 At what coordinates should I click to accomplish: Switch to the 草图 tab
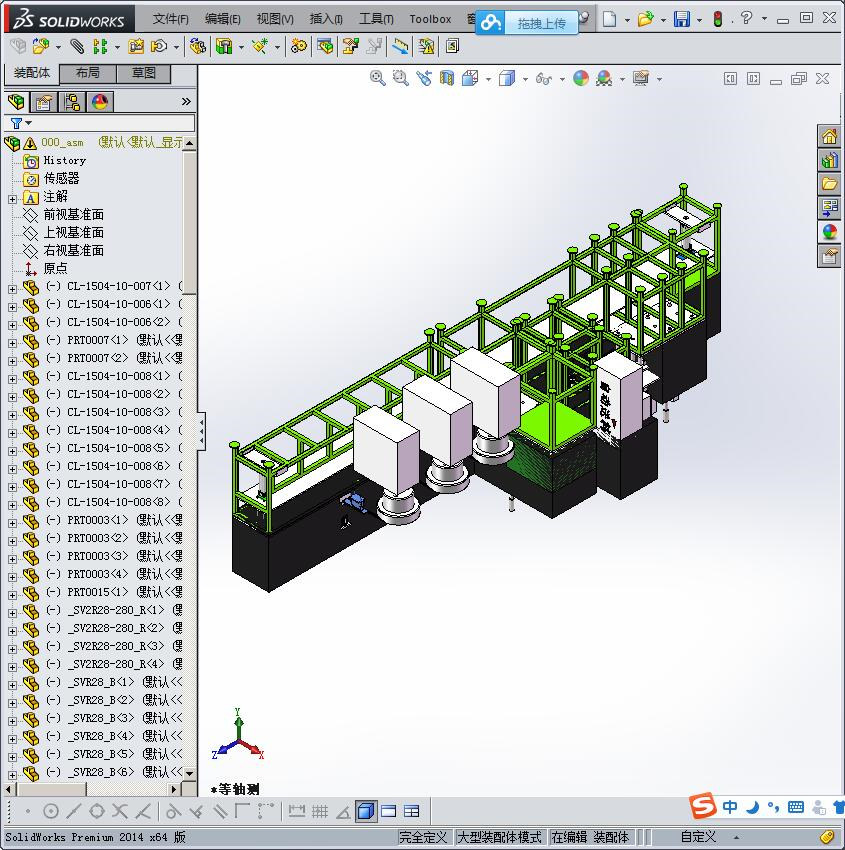pos(144,73)
